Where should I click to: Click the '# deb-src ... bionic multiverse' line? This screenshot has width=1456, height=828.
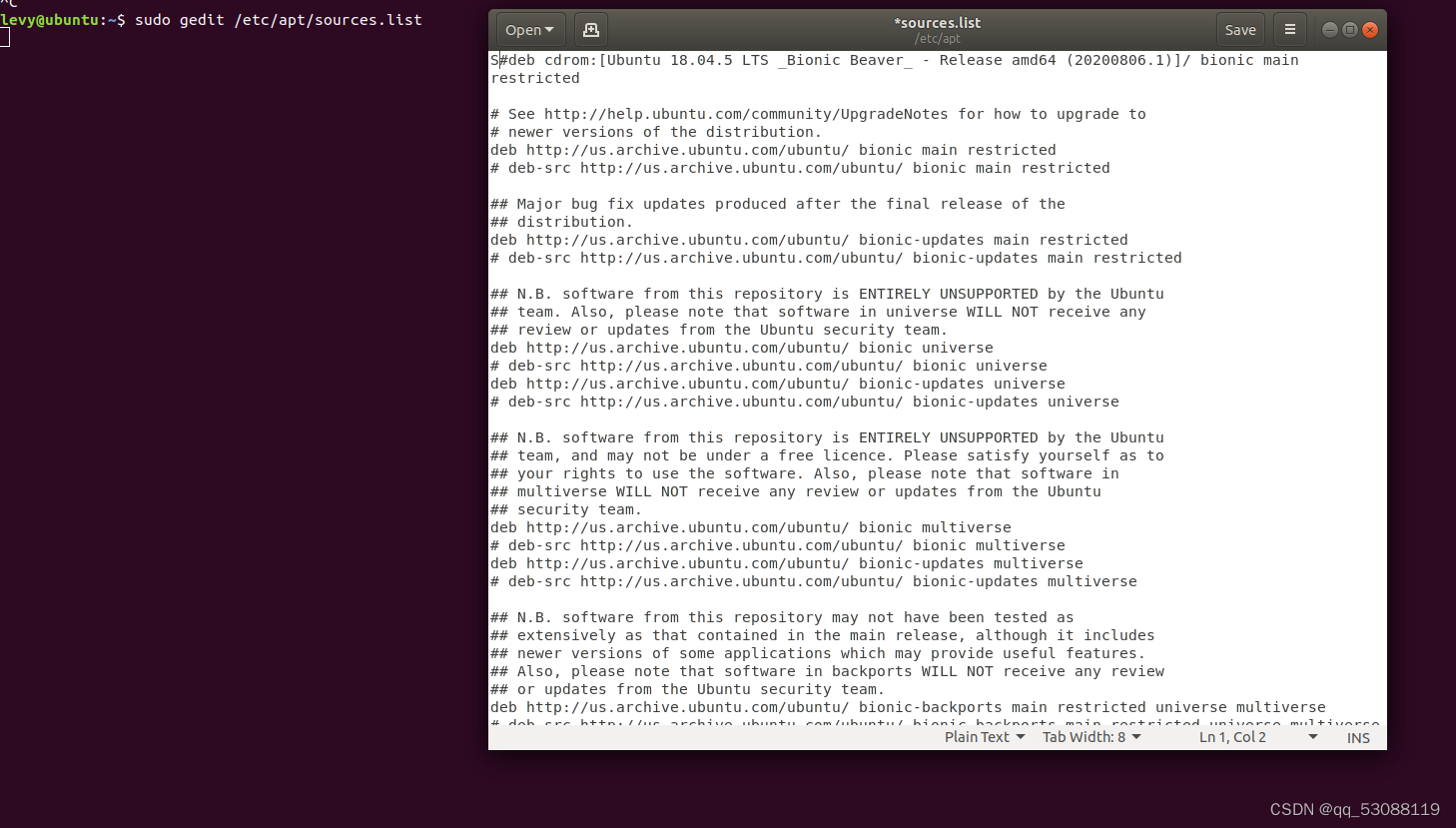click(x=778, y=545)
